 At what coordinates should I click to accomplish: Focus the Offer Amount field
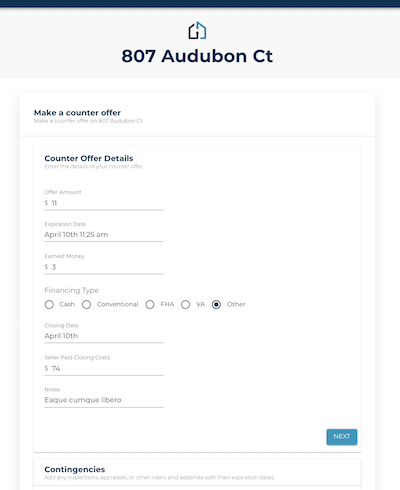[104, 203]
